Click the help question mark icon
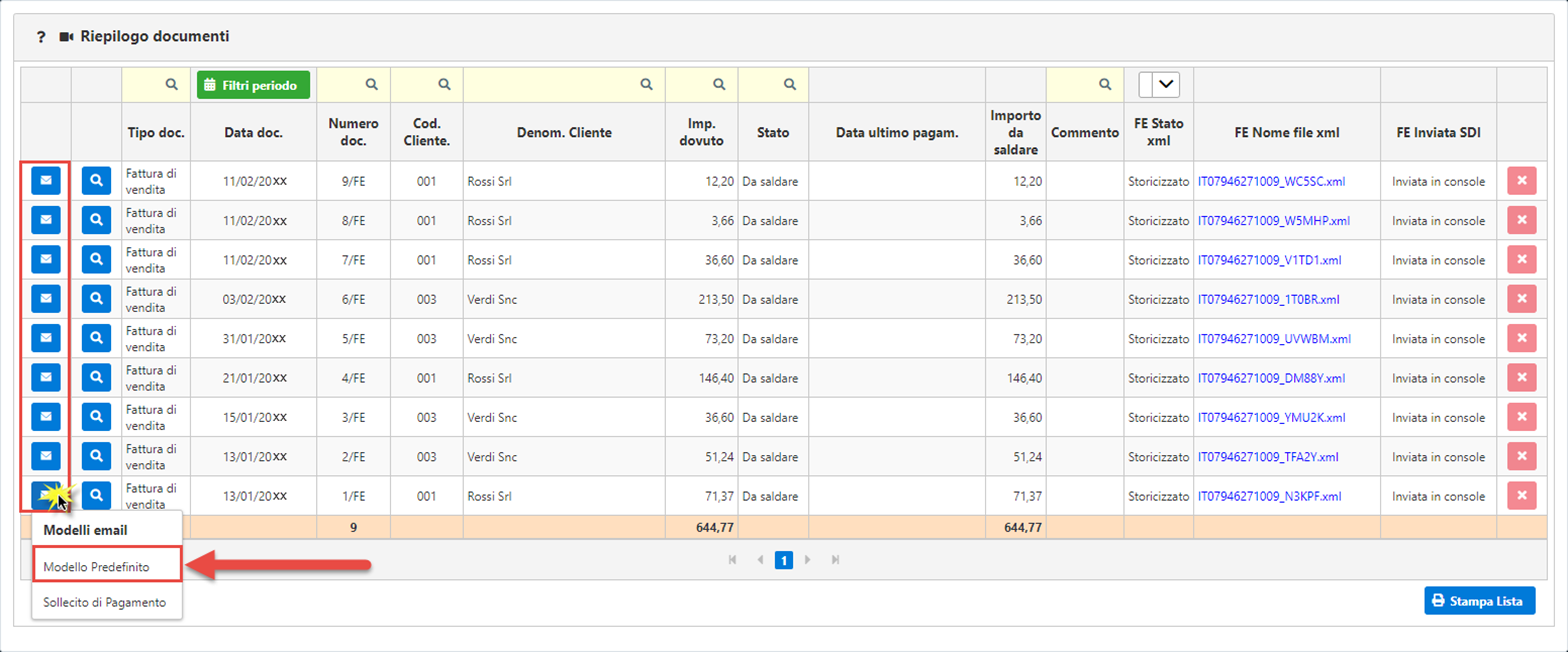Viewport: 1568px width, 652px height. pos(41,37)
